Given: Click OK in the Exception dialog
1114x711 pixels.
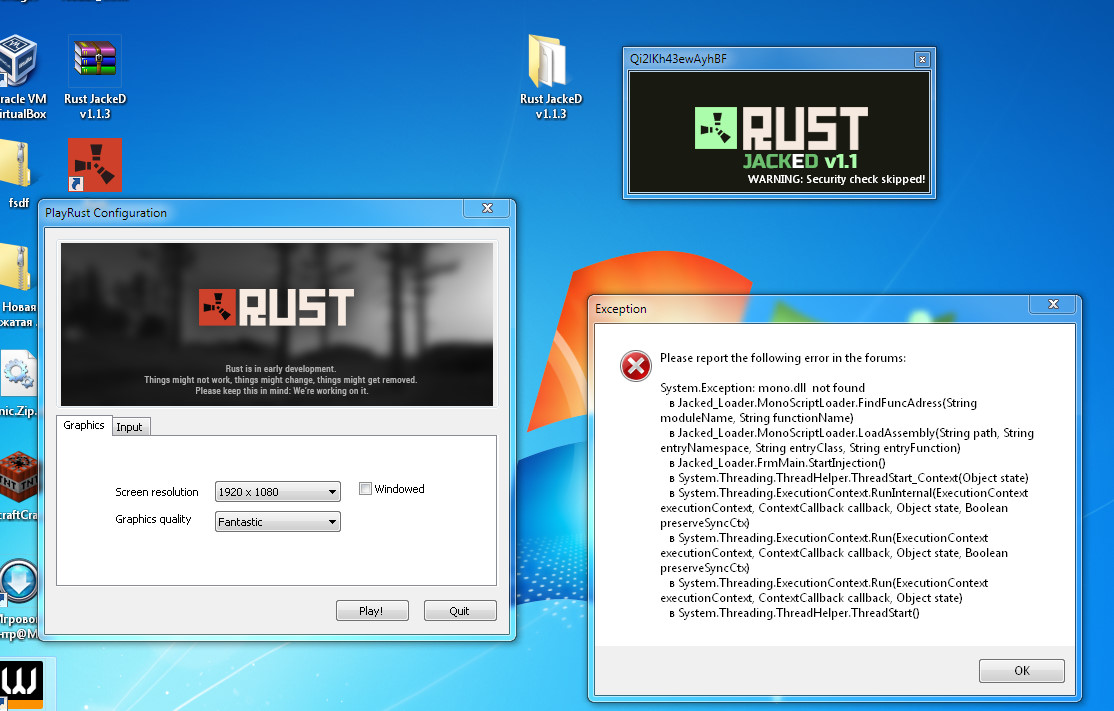Looking at the screenshot, I should click(x=1022, y=671).
